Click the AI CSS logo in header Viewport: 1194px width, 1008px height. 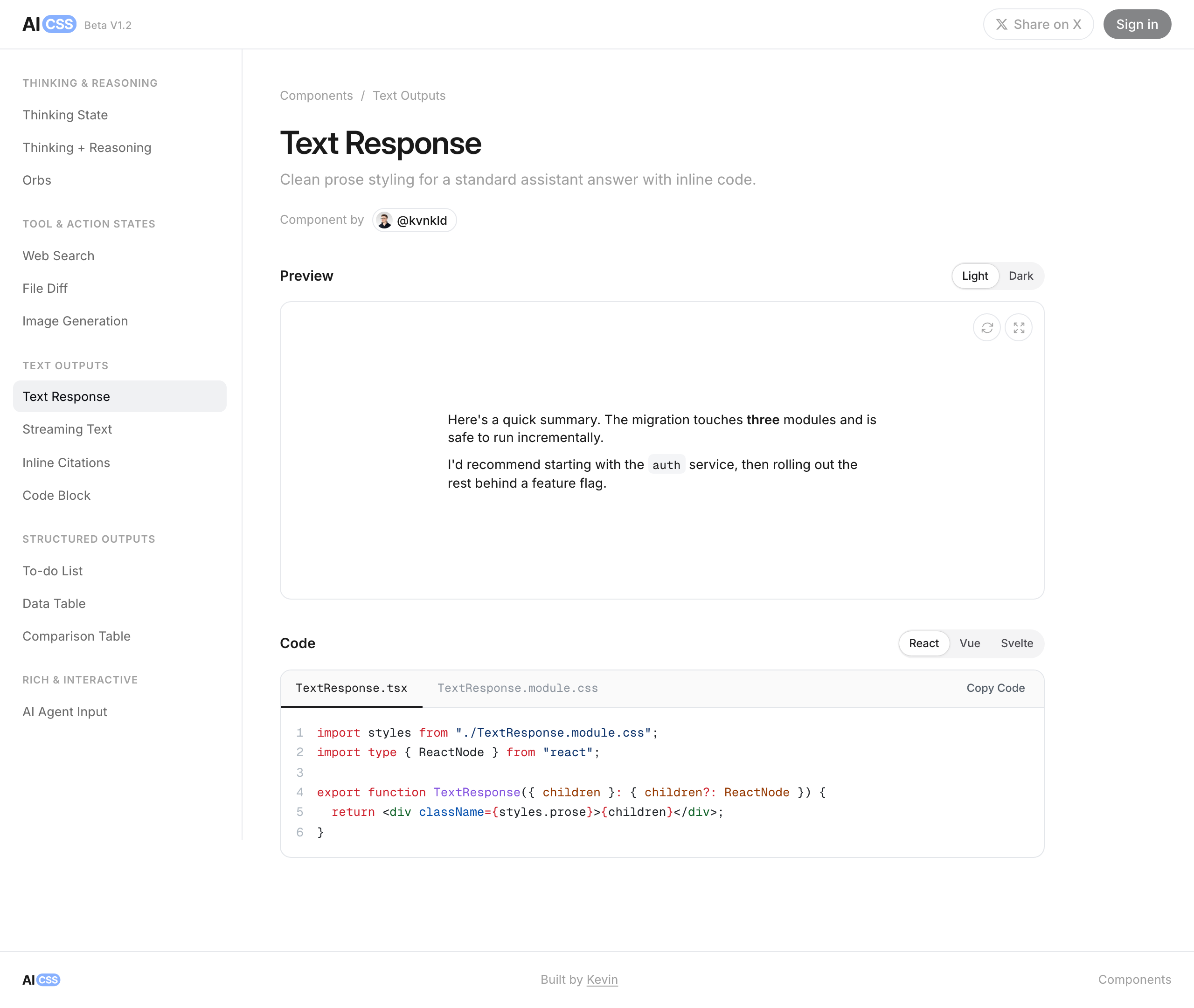49,25
